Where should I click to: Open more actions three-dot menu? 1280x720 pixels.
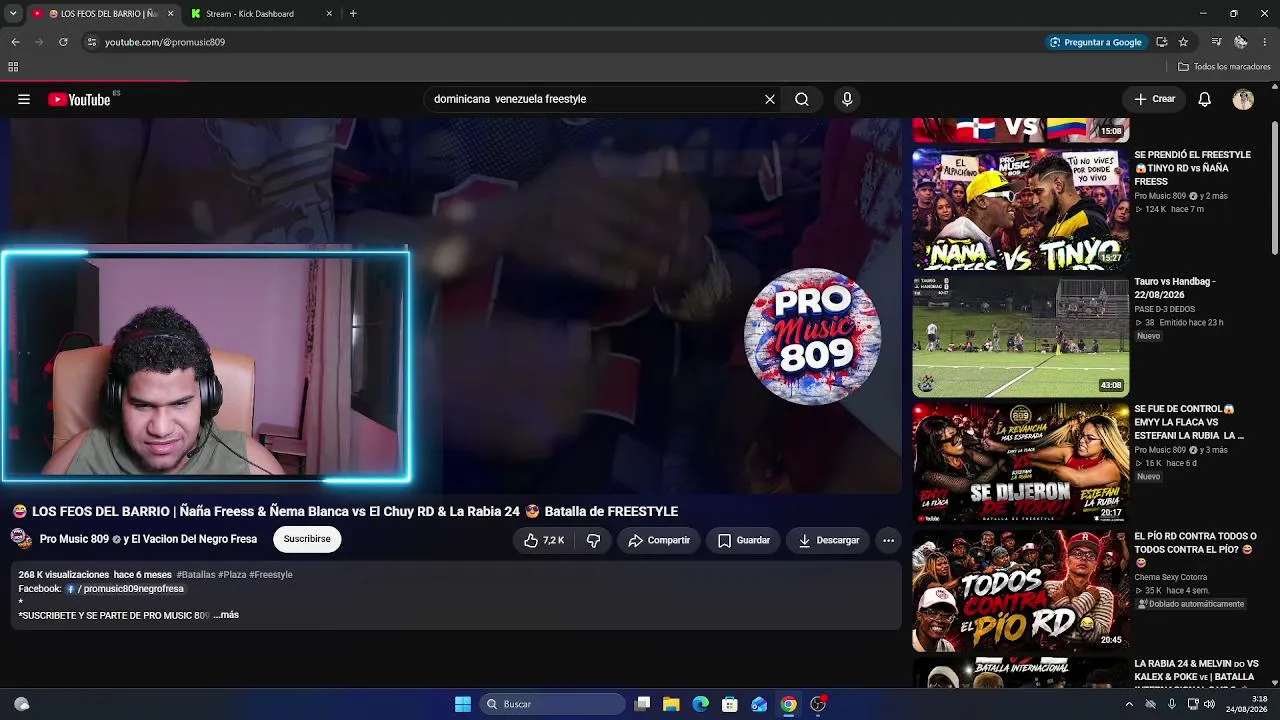888,540
